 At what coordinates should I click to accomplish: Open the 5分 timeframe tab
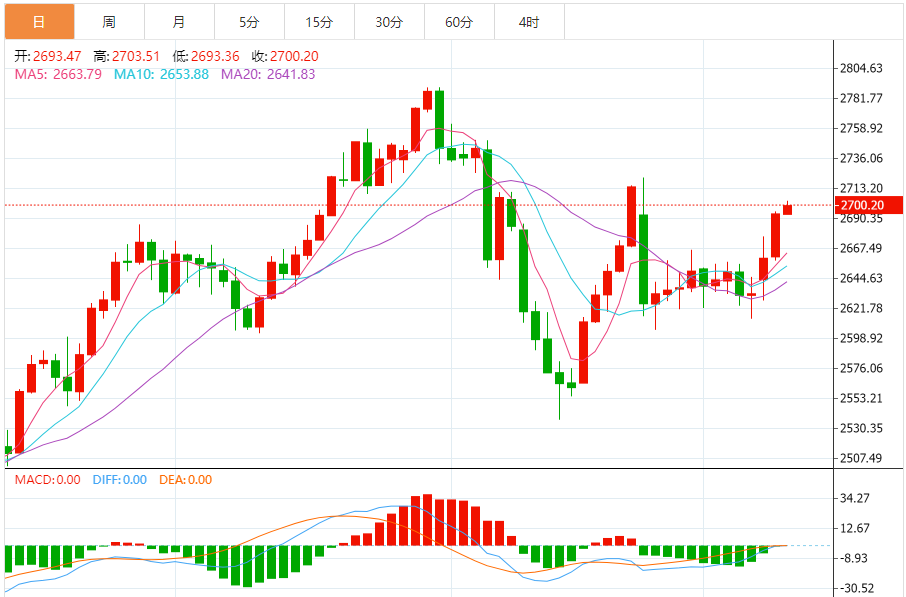[249, 22]
